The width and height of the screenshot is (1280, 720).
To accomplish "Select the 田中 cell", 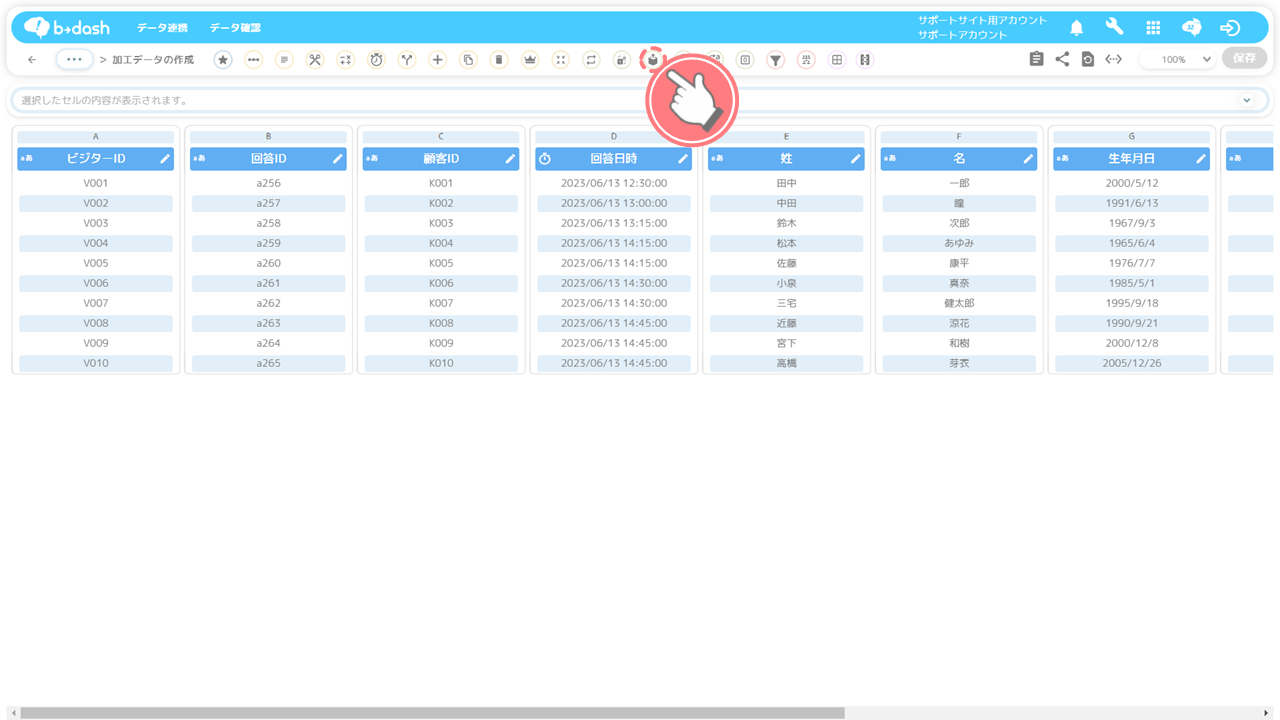I will tap(786, 183).
